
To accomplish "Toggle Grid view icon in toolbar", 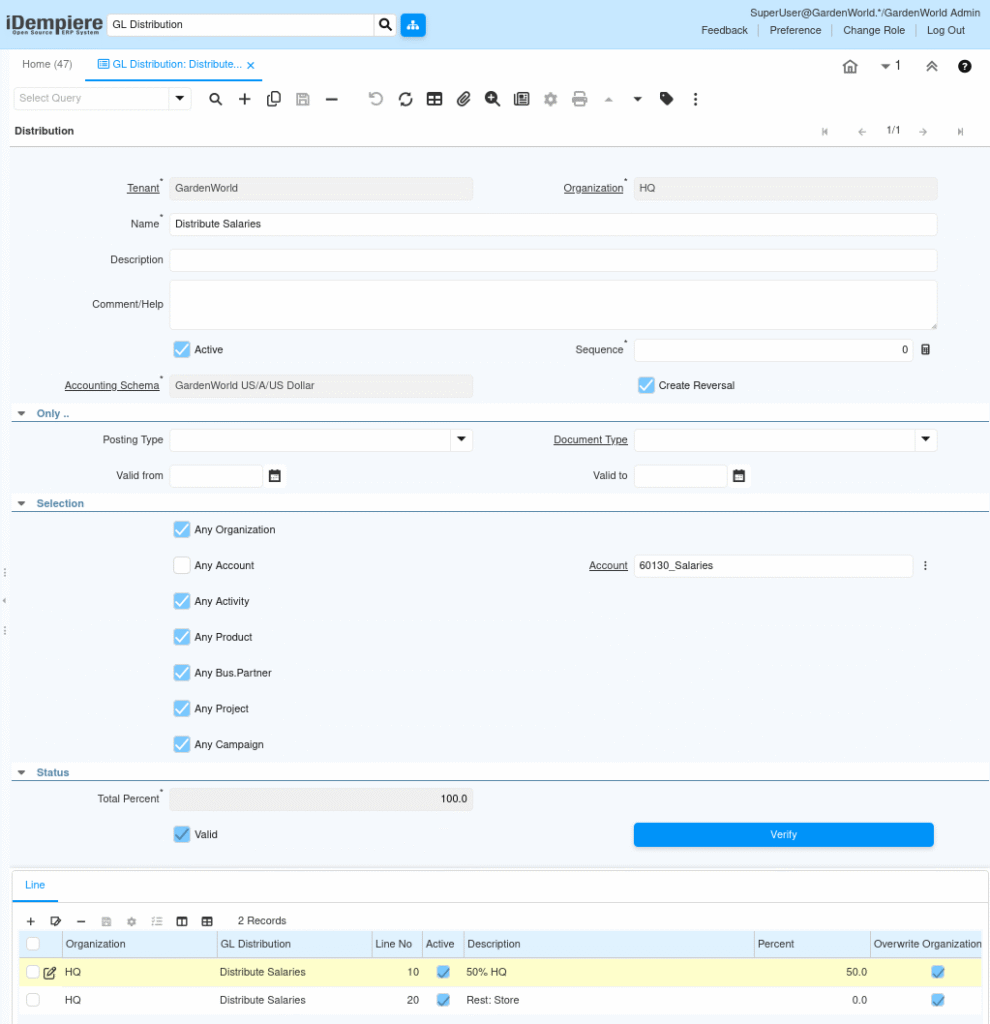I will (434, 99).
